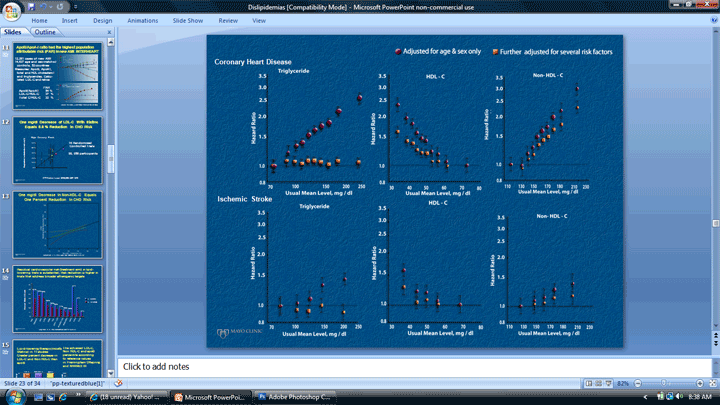
Task: Launch Internet Explorer from Quick Launch
Action: (63, 397)
